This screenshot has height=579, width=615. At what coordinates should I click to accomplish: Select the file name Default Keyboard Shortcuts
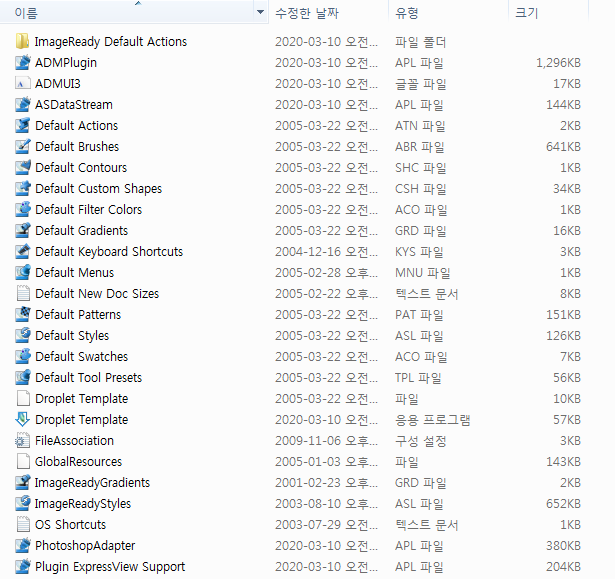point(109,251)
